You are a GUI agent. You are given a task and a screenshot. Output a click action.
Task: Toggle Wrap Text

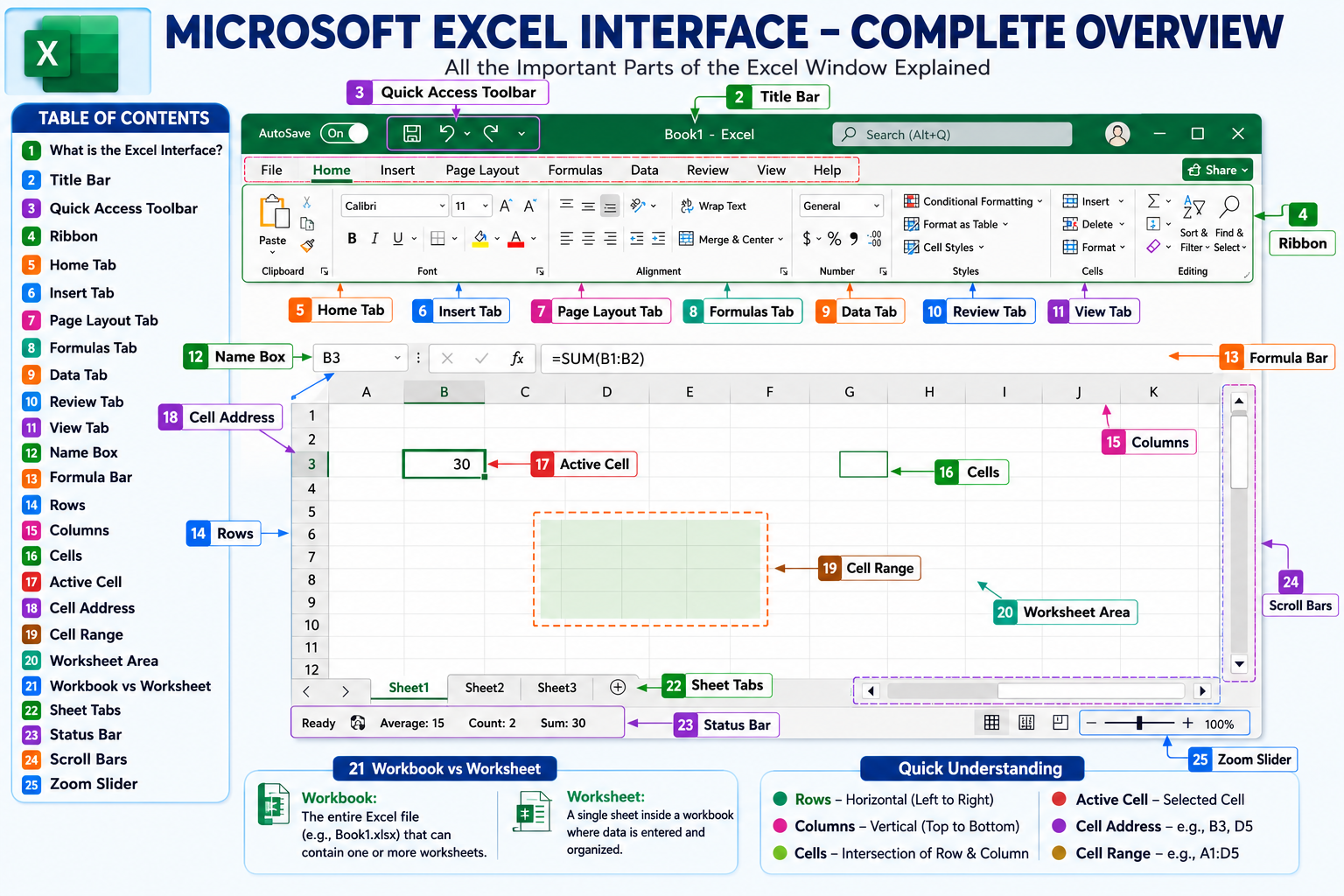click(x=714, y=206)
